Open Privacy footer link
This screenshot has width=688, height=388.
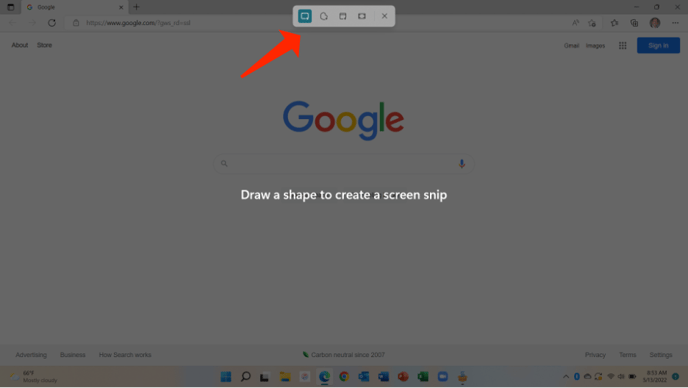pos(595,355)
